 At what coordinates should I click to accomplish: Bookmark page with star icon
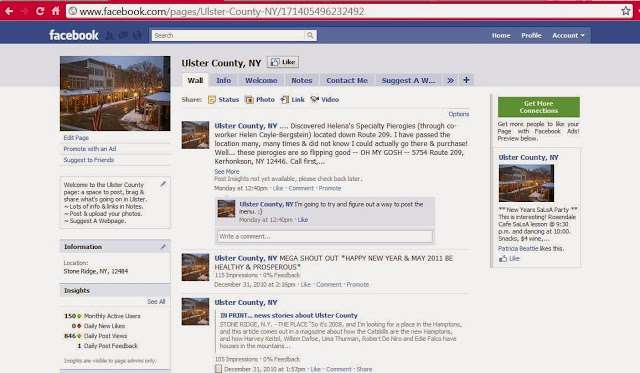tap(626, 11)
